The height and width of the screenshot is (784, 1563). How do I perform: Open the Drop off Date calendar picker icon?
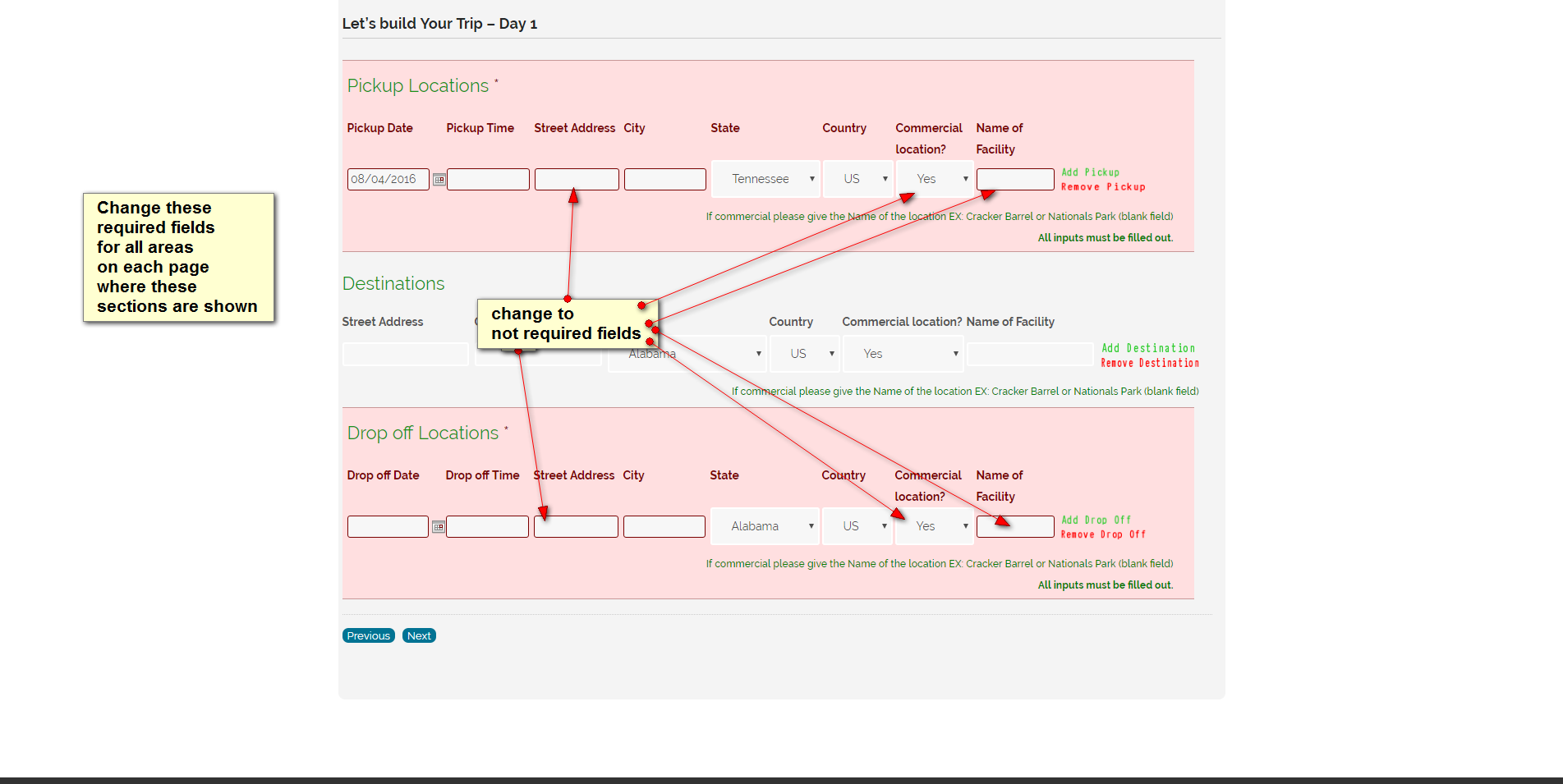pyautogui.click(x=439, y=527)
